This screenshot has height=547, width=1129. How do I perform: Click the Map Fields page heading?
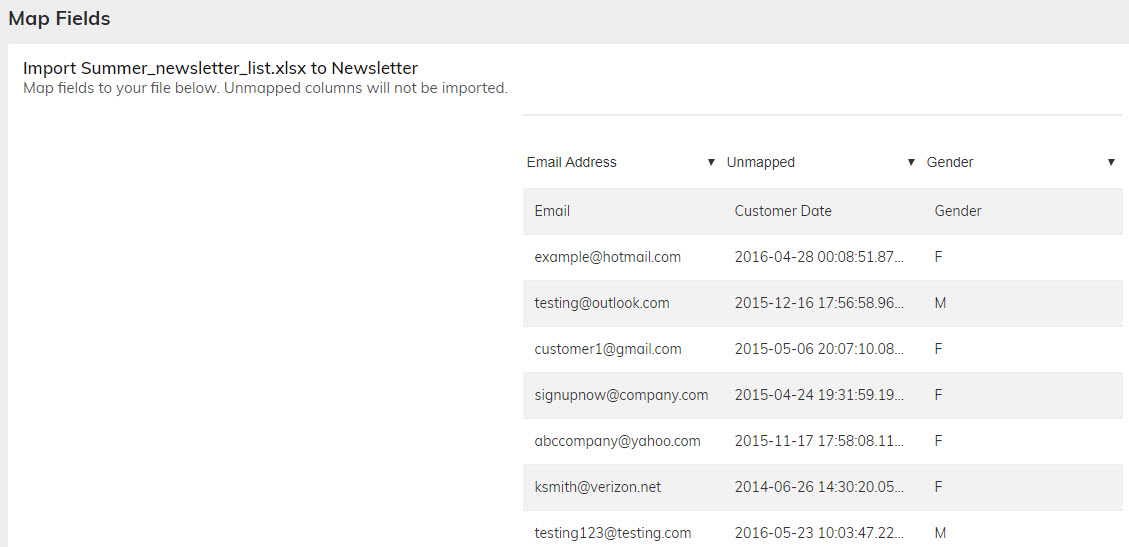59,19
